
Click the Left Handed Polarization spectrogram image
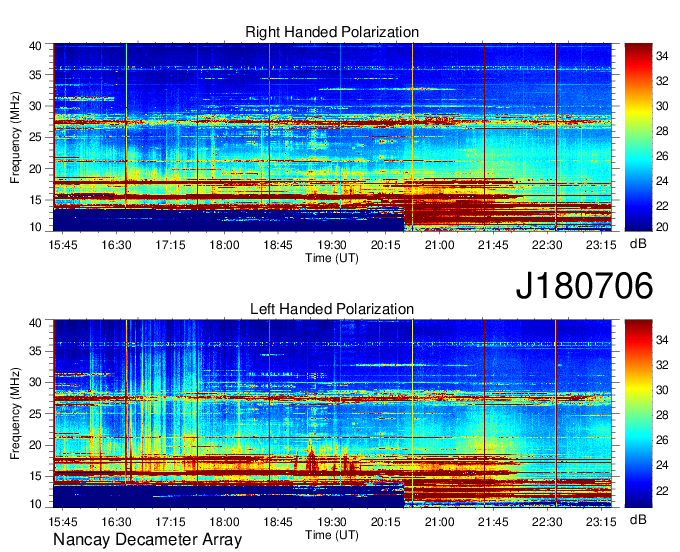(x=332, y=414)
